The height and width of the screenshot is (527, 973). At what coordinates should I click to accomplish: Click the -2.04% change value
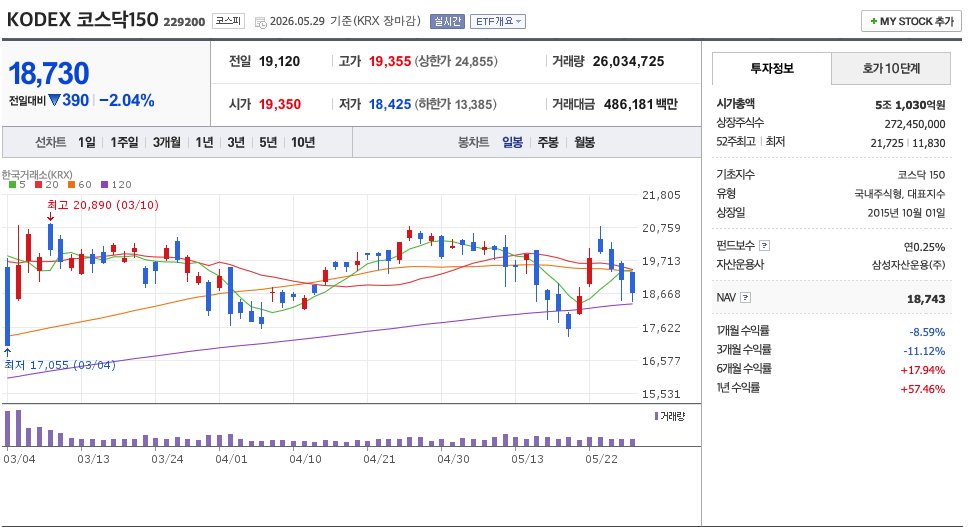(x=127, y=100)
